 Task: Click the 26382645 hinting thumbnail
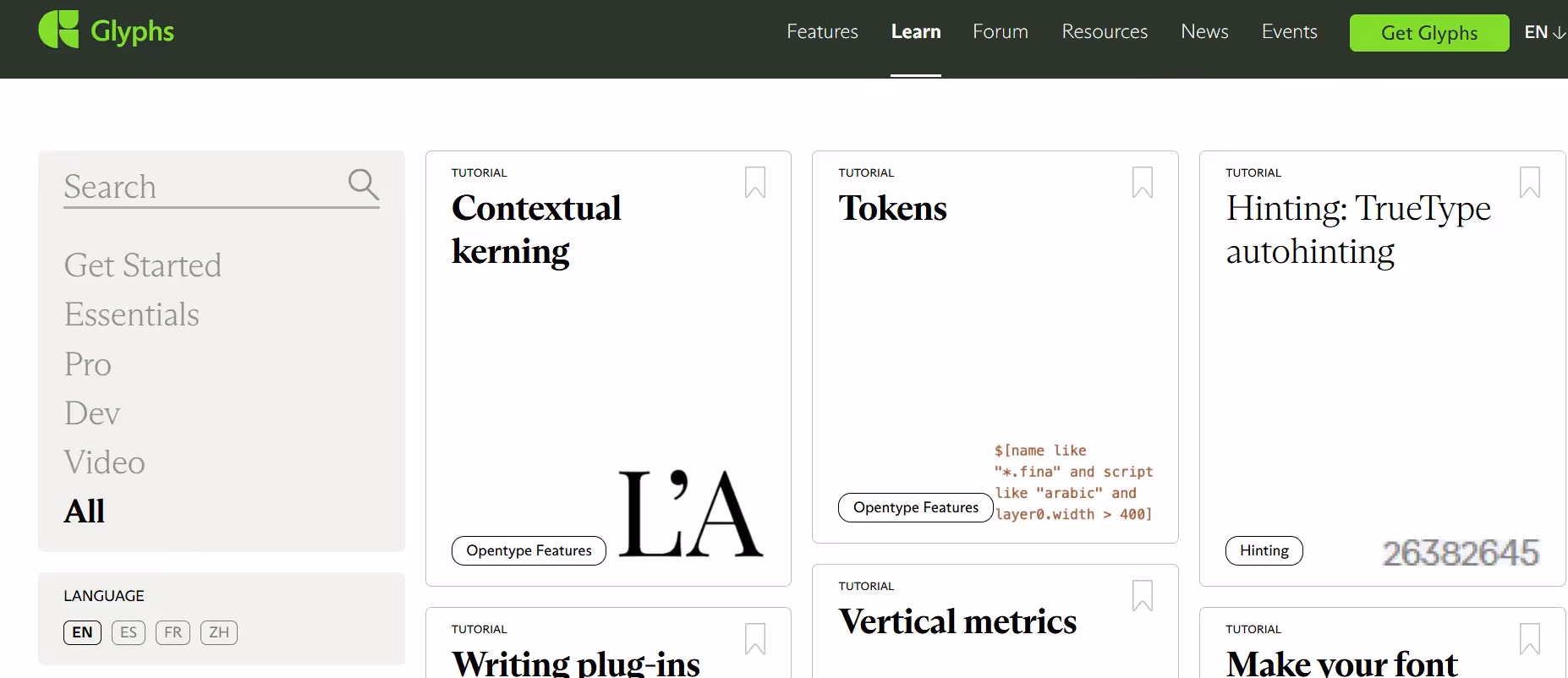(x=1461, y=553)
